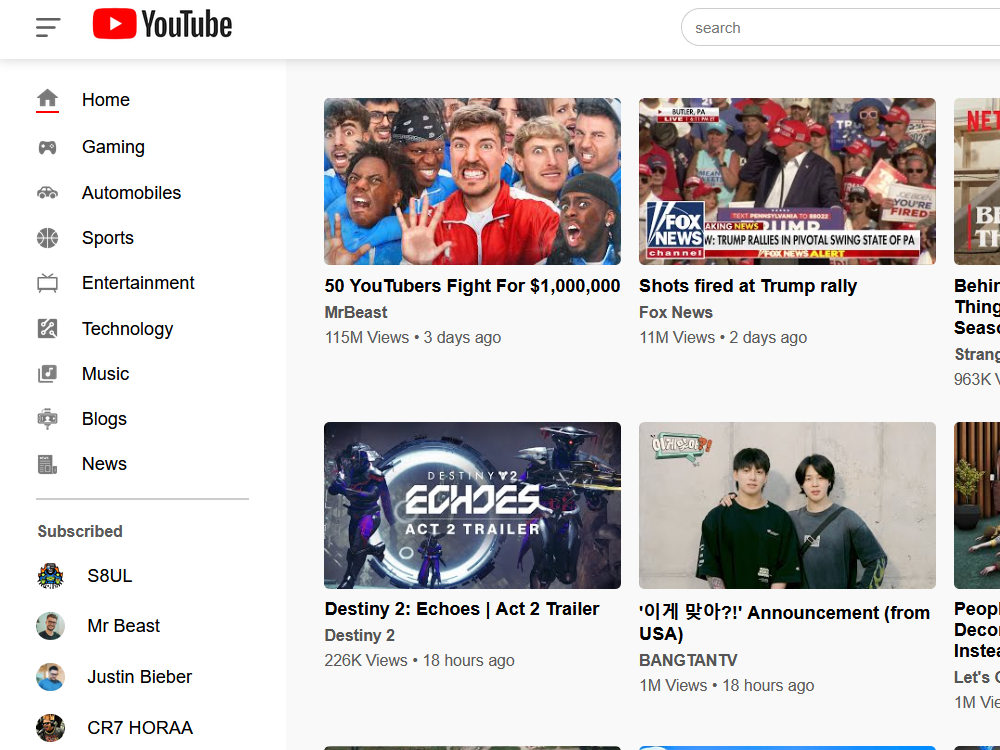Click the Automobiles car icon
The height and width of the screenshot is (750, 1000).
point(47,193)
